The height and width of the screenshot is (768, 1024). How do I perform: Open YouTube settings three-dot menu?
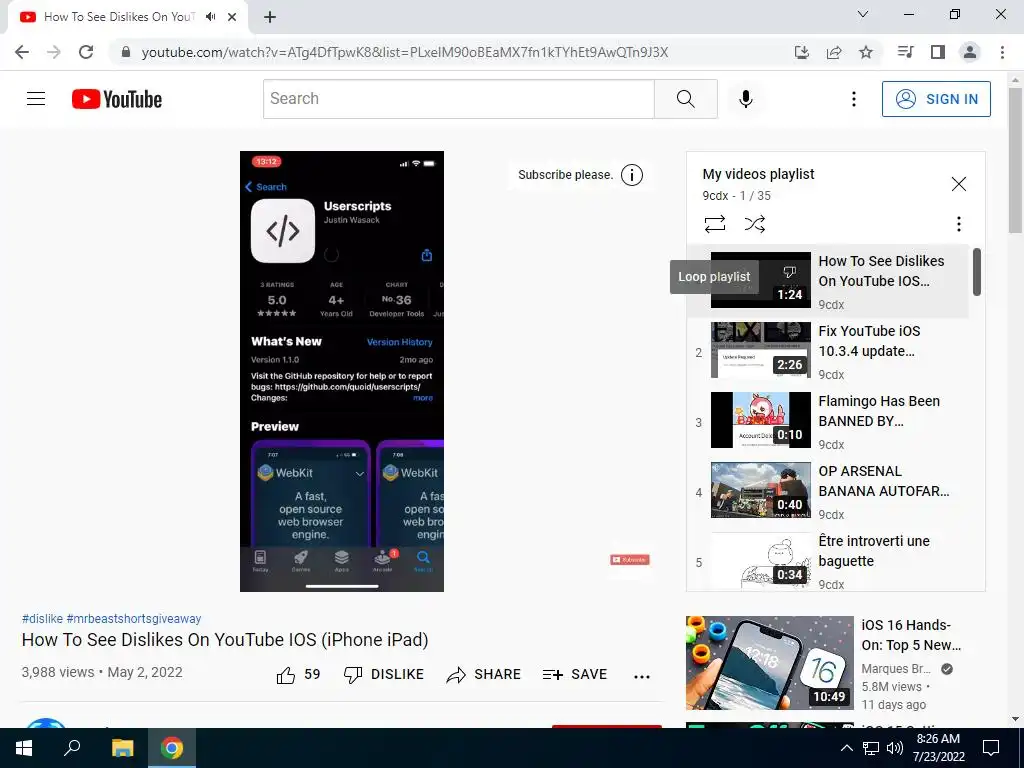[x=854, y=99]
